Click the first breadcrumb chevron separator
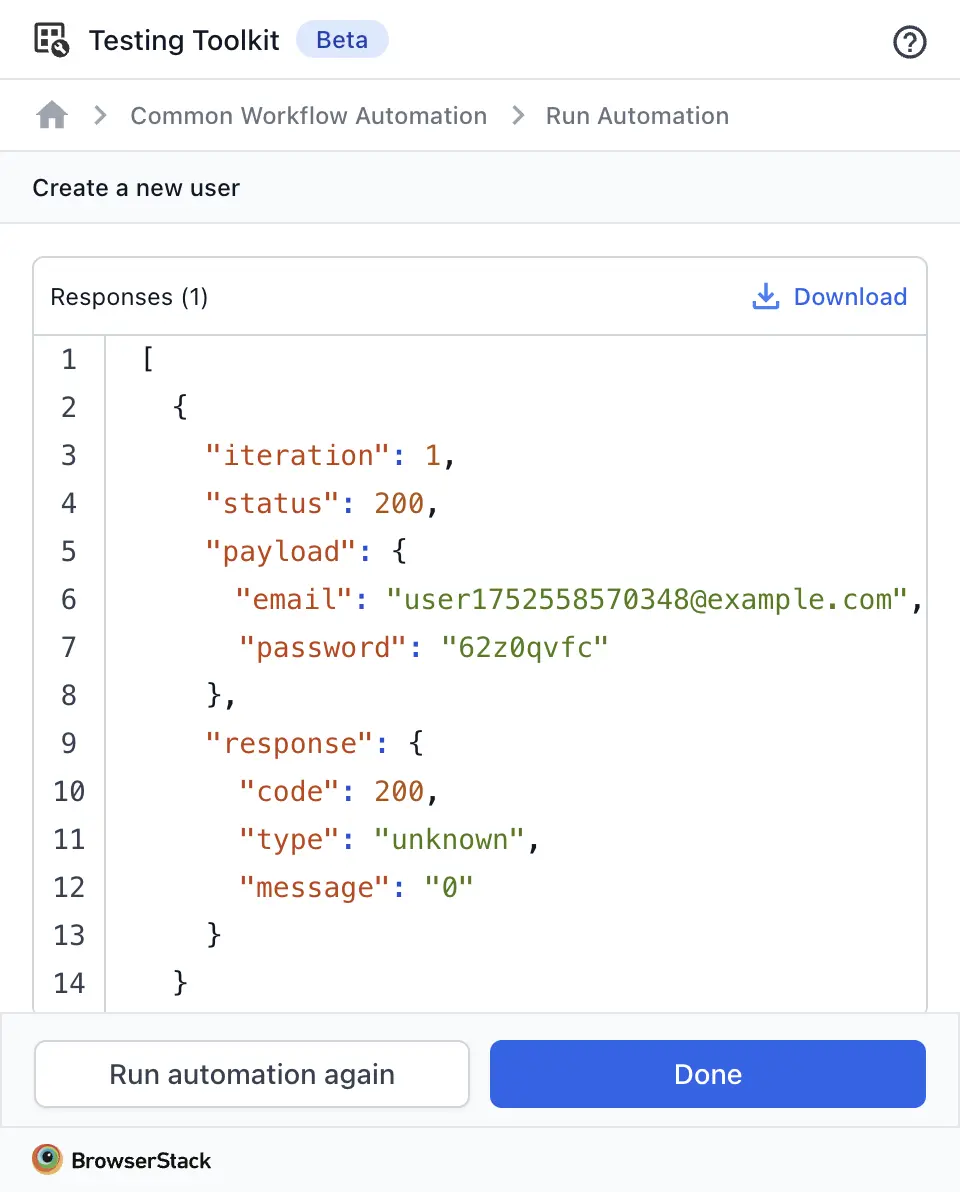960x1192 pixels. (100, 116)
